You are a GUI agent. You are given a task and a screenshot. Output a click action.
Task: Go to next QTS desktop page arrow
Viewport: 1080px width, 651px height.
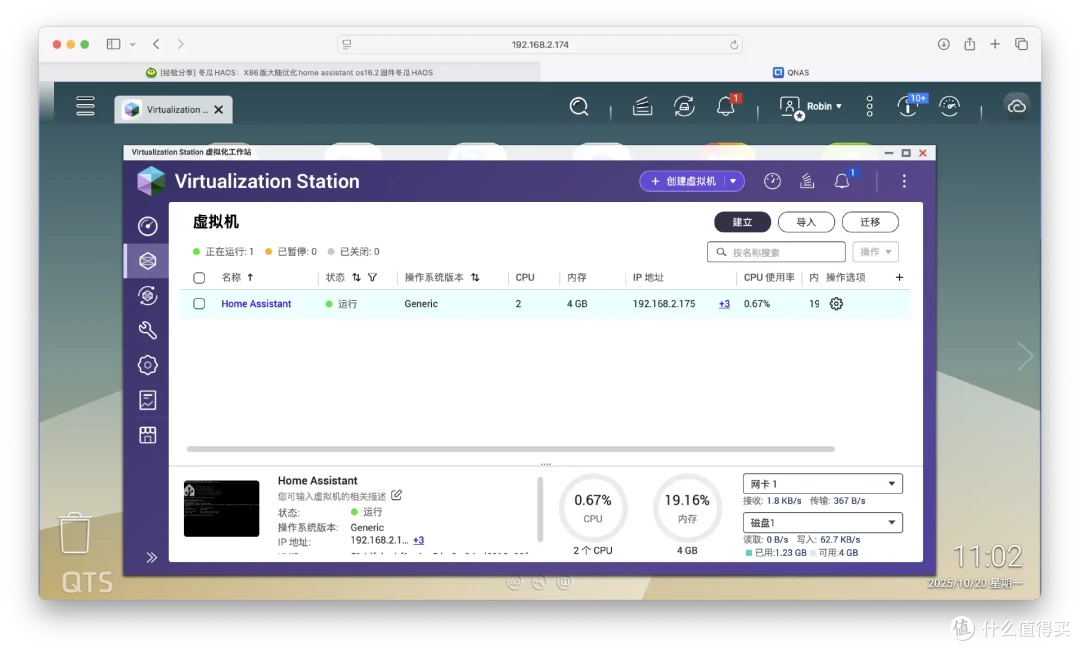(x=1026, y=356)
